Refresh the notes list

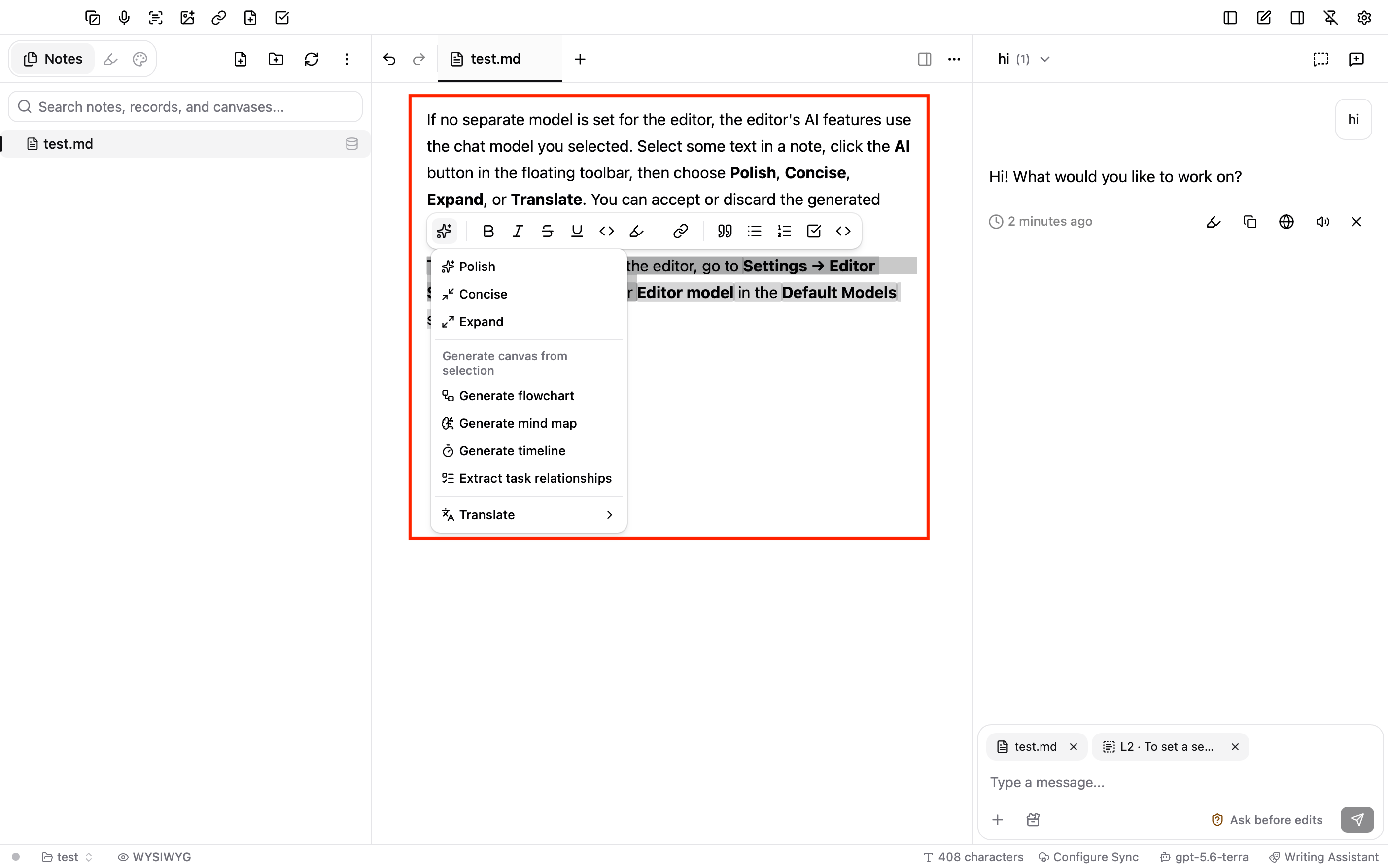pyautogui.click(x=311, y=59)
